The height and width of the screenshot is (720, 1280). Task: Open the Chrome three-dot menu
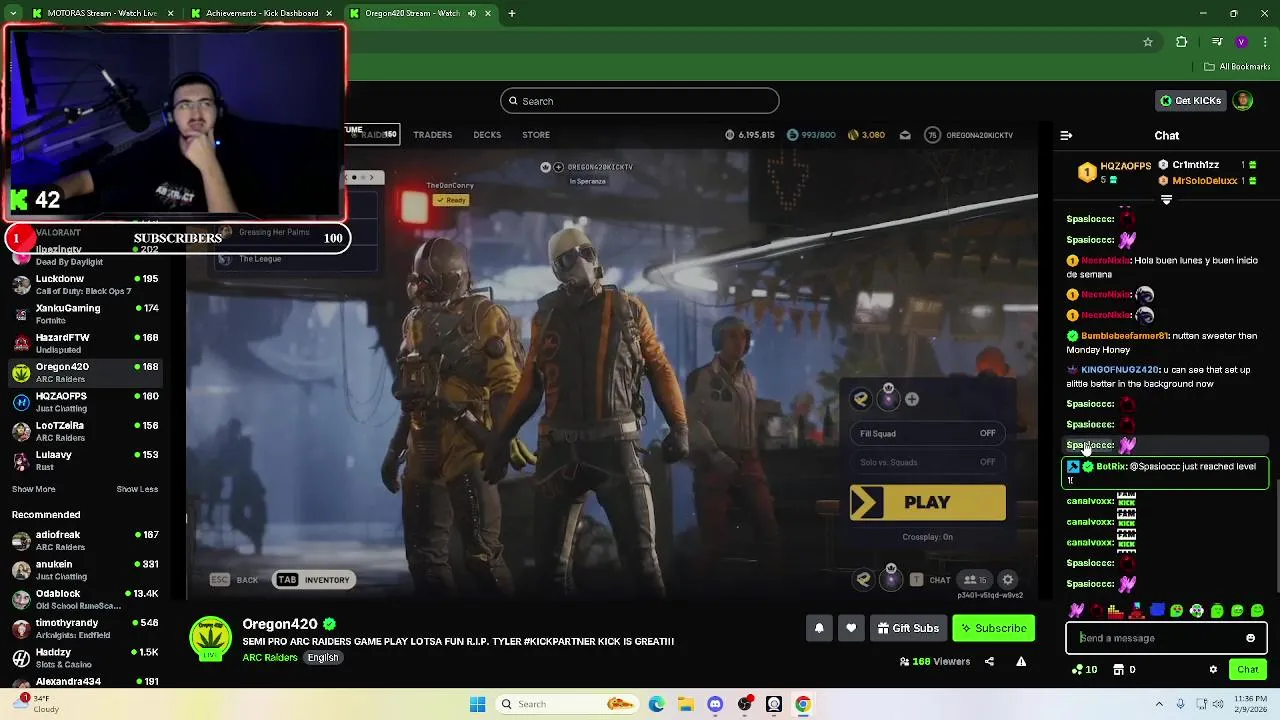1264,42
